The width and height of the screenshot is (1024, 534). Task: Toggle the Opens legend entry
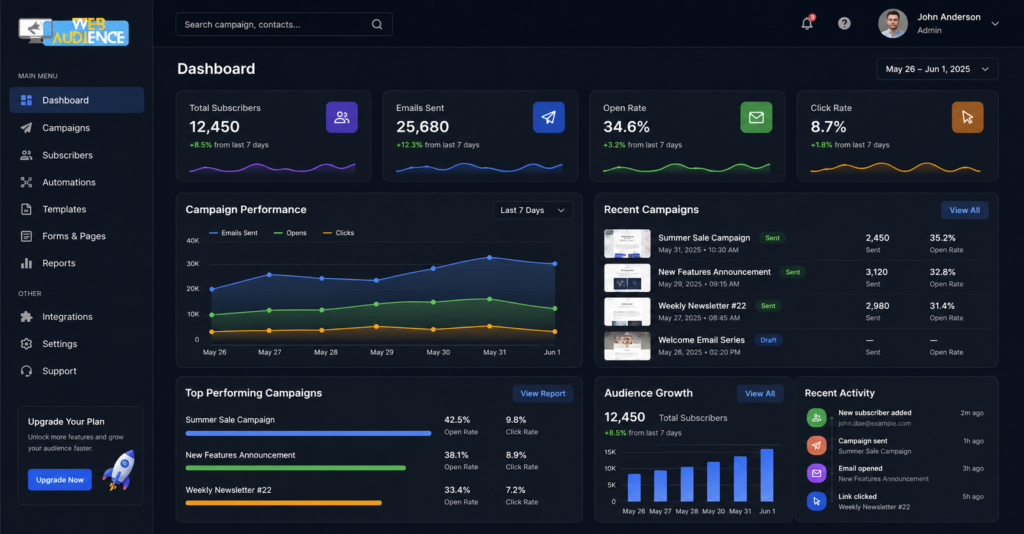click(x=290, y=233)
